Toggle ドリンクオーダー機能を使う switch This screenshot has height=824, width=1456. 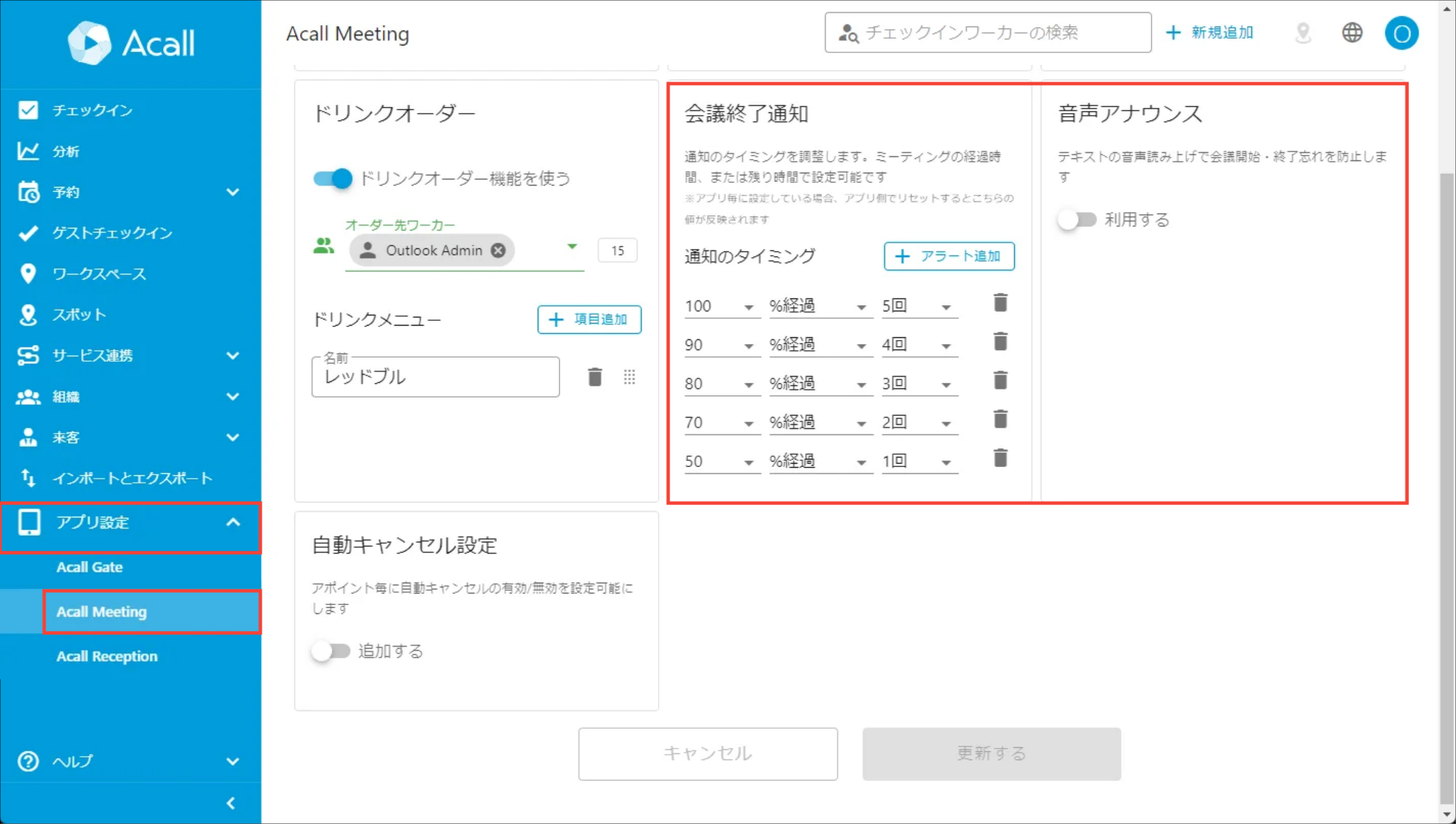pos(332,179)
